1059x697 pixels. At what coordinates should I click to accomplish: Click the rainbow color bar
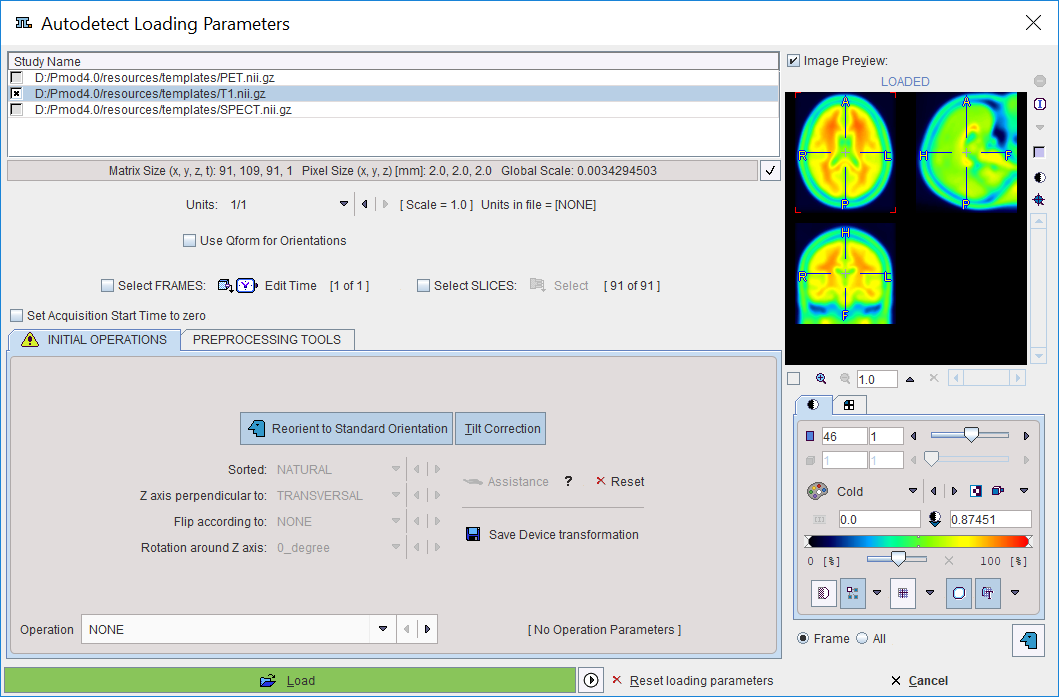click(x=919, y=541)
